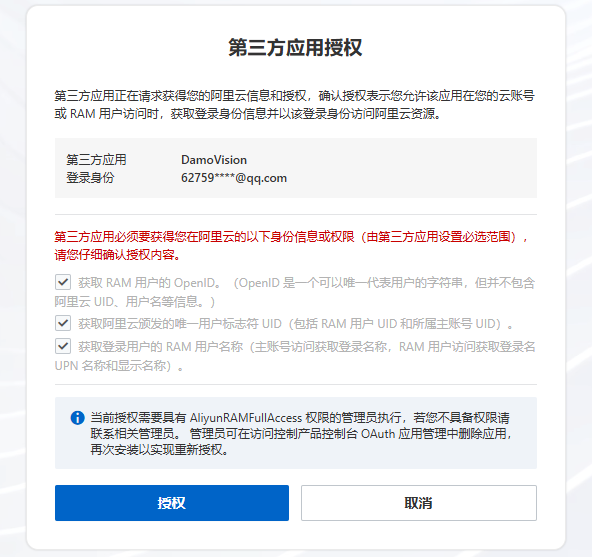The width and height of the screenshot is (592, 557).
Task: Click the UPN 名称和显示名称 text line
Action: tap(119, 366)
